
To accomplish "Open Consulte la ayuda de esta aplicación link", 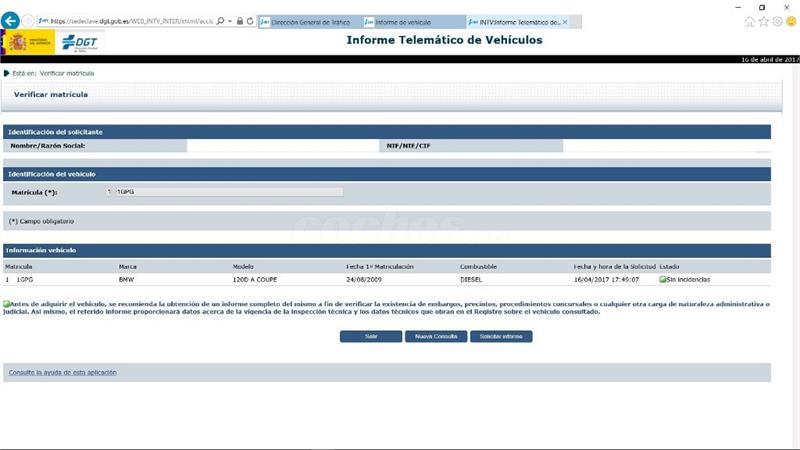I will 62,372.
